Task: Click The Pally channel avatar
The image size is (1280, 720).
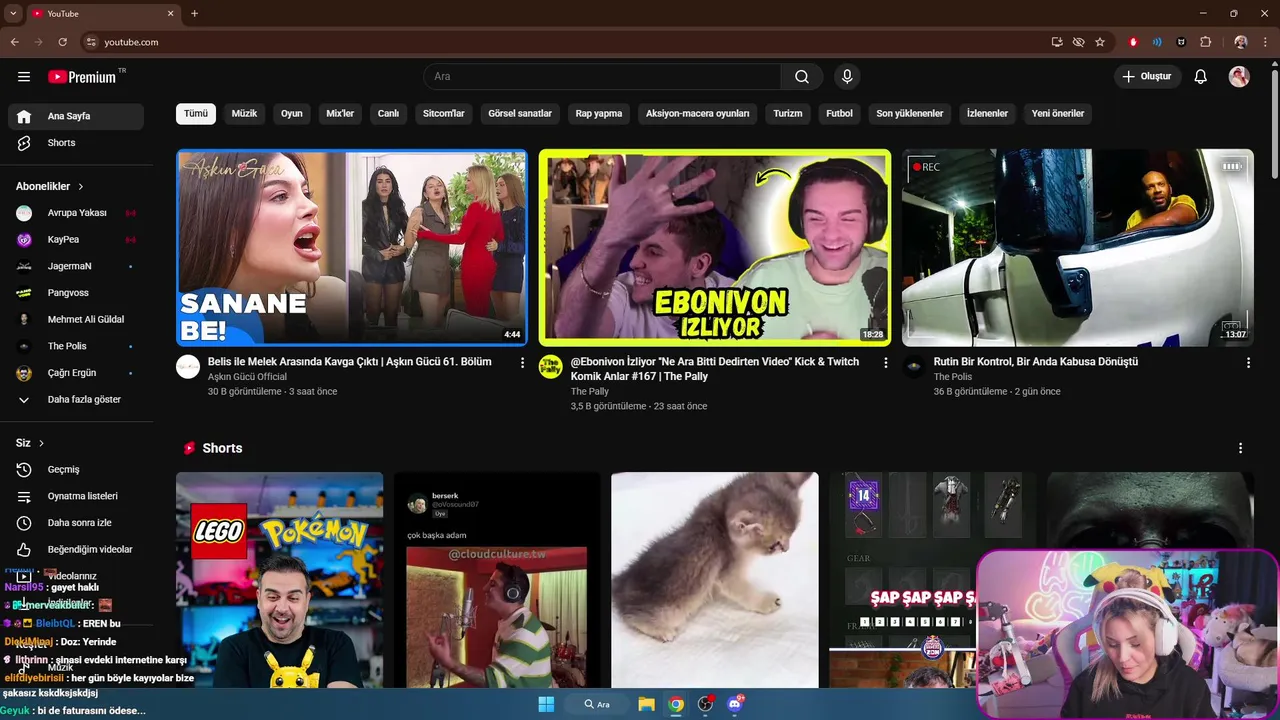Action: [550, 367]
